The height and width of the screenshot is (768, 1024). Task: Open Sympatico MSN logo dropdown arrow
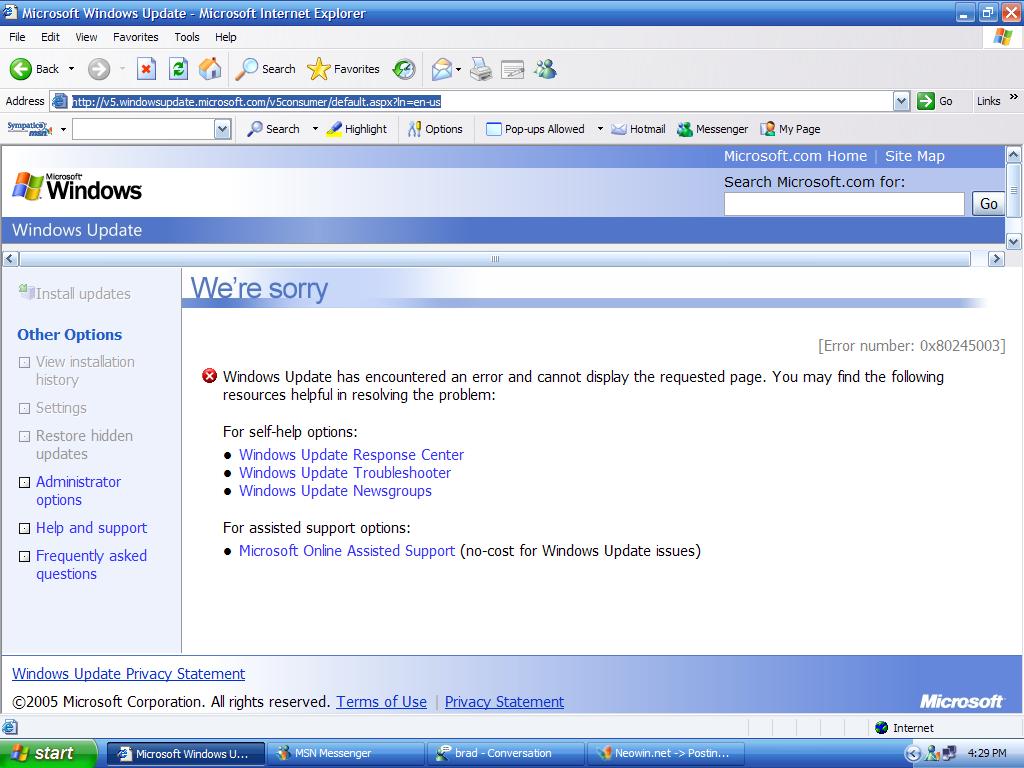[63, 129]
